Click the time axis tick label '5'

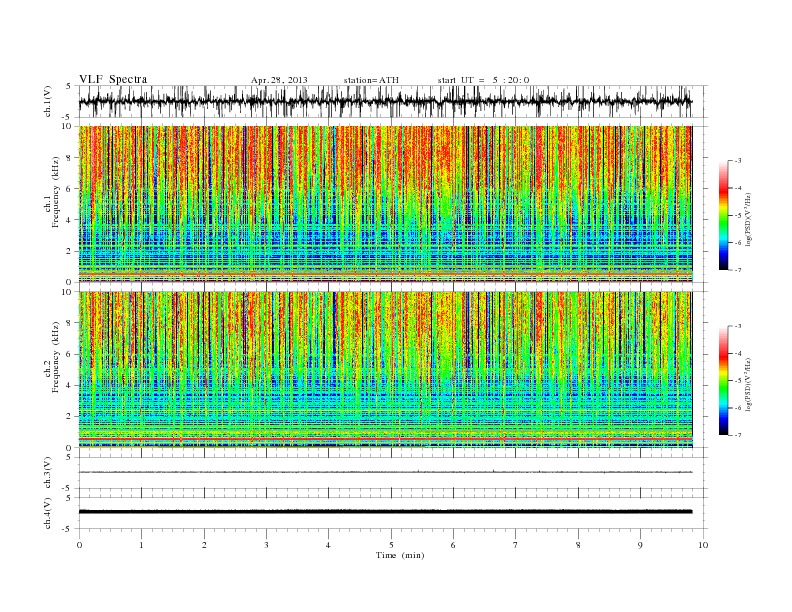coord(391,545)
